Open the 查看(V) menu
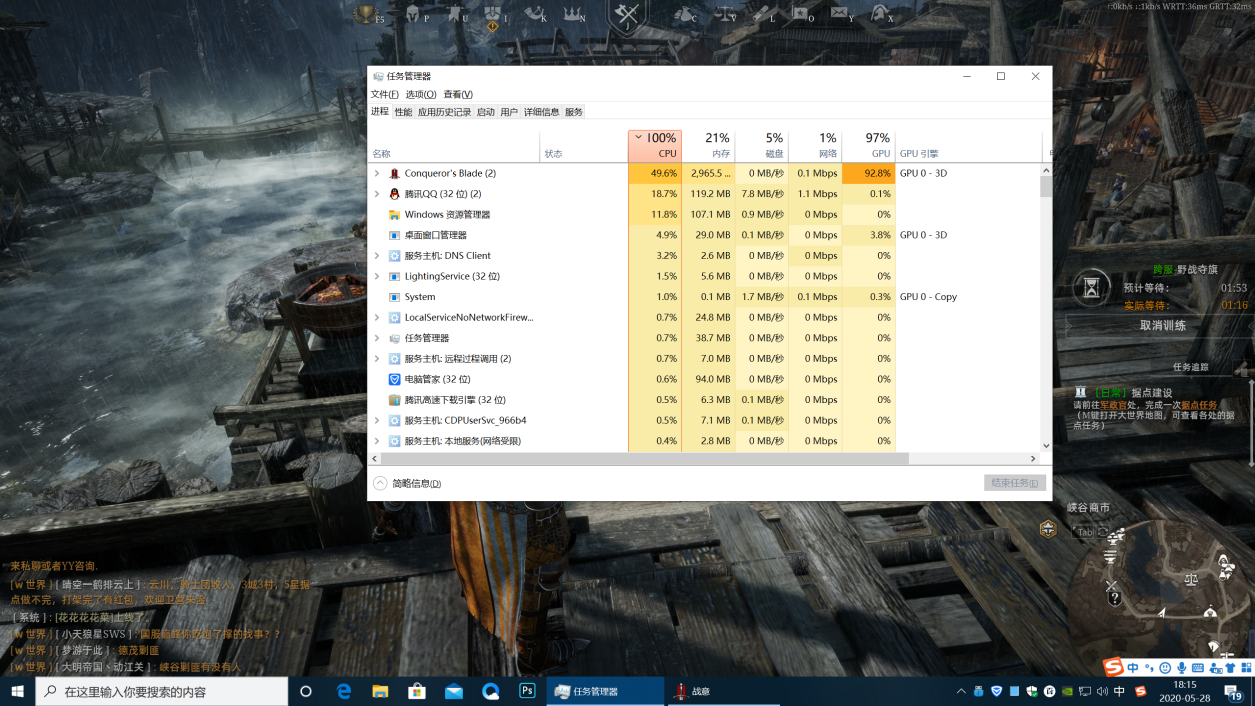The image size is (1255, 706). (458, 94)
